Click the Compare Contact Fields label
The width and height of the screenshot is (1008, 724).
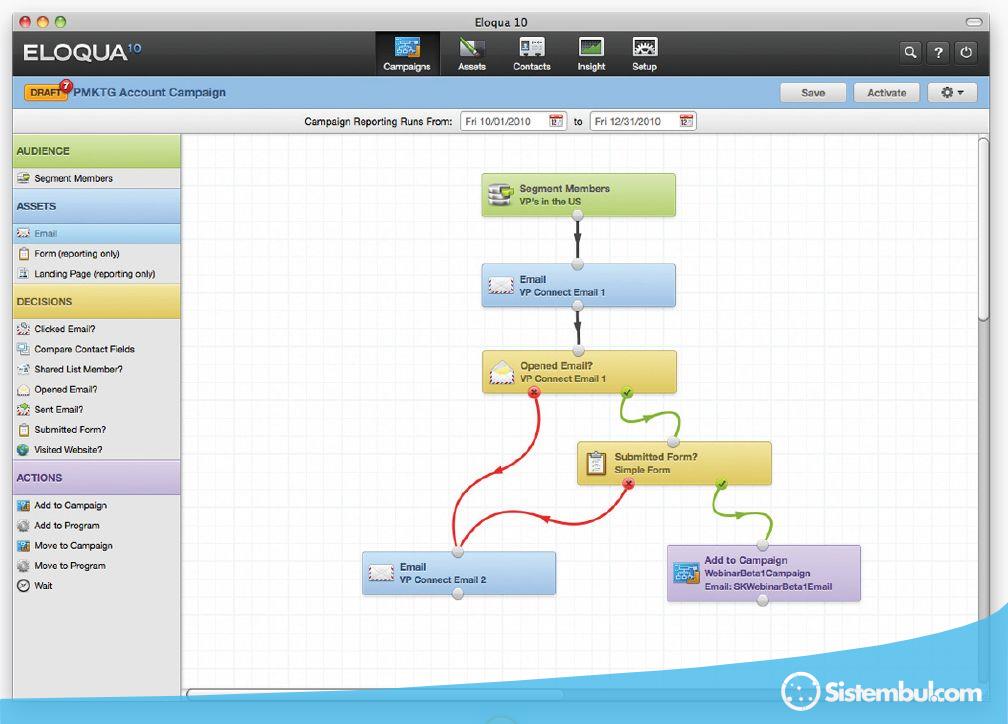point(84,349)
